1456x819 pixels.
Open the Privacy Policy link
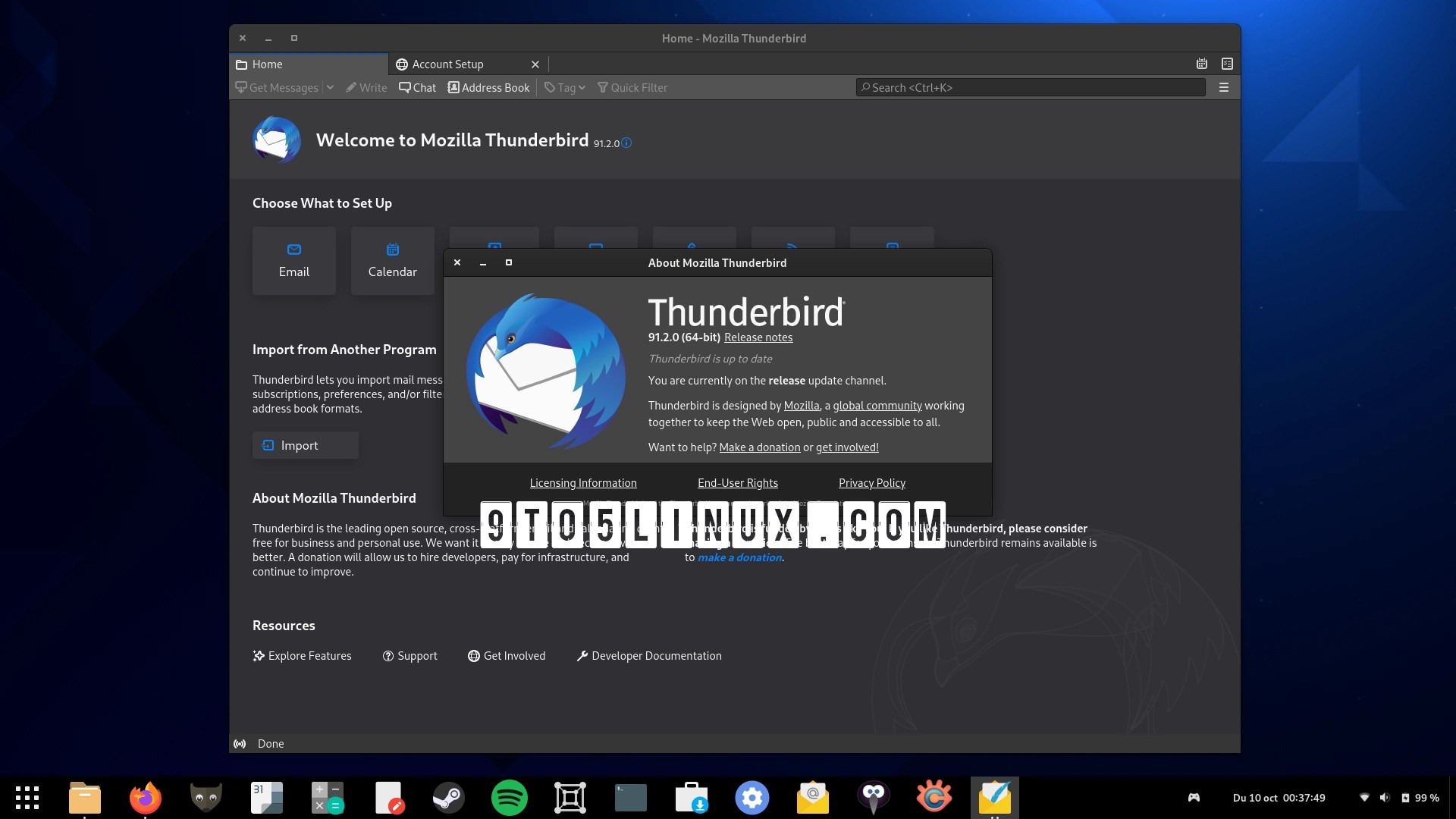coord(871,483)
